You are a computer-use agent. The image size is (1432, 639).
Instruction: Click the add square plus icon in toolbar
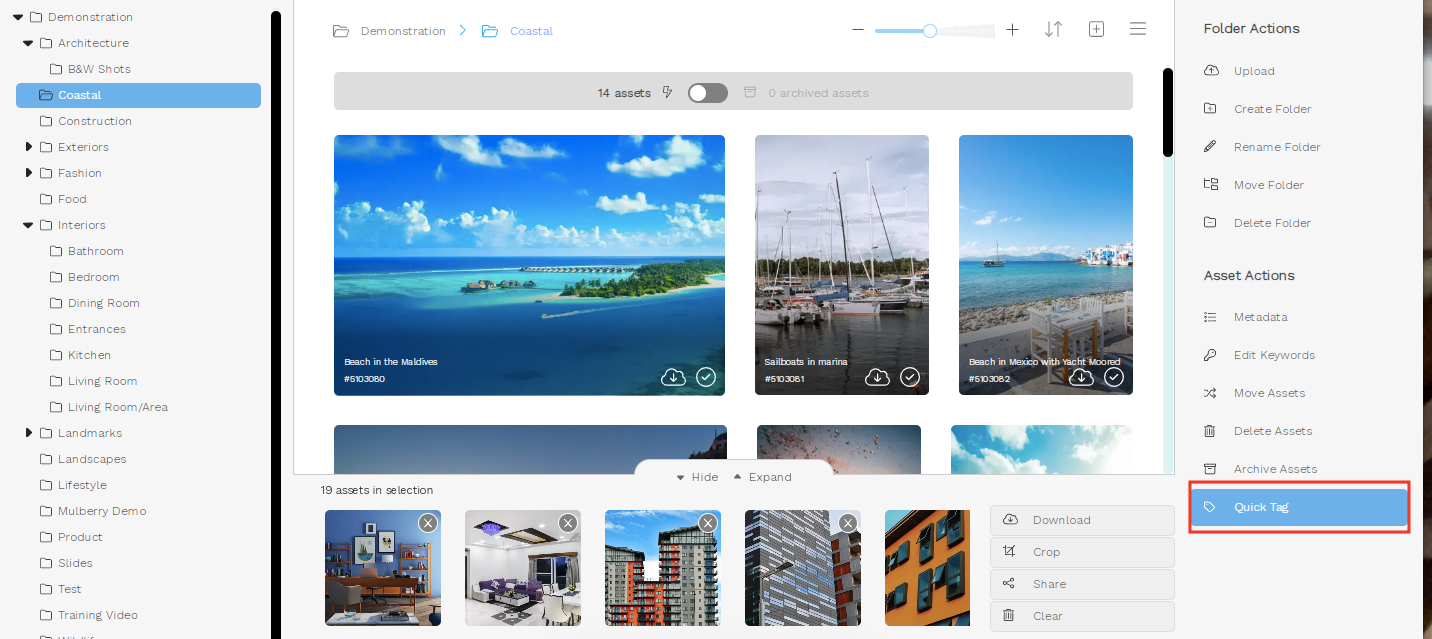tap(1096, 30)
